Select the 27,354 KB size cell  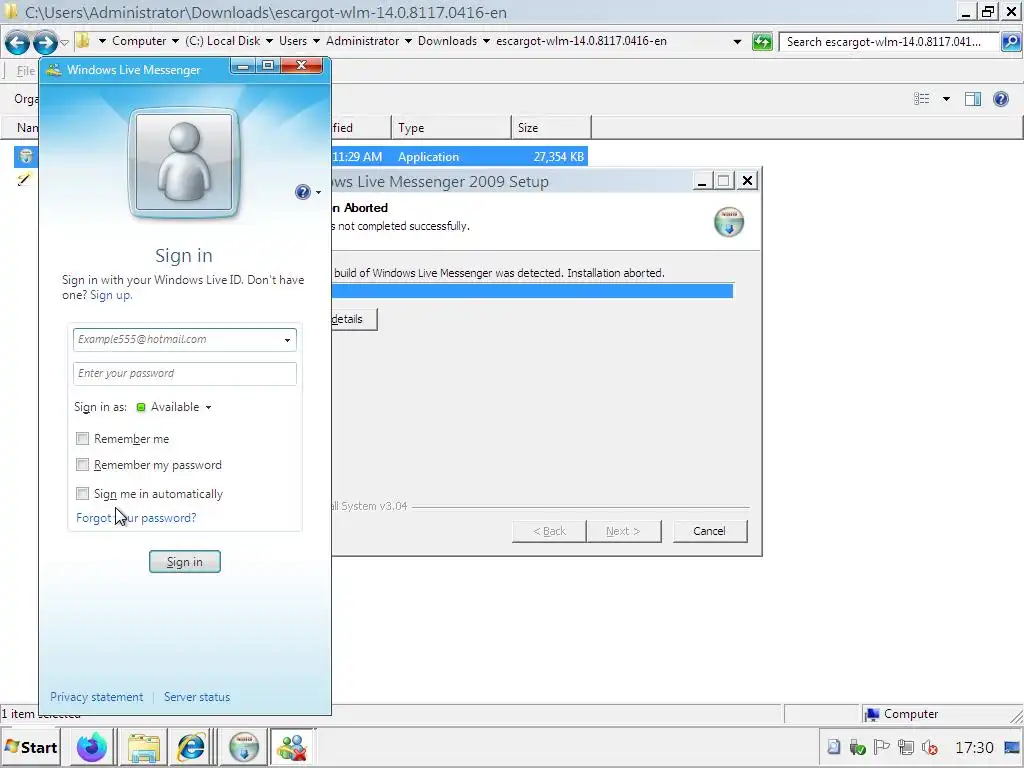[x=558, y=157]
